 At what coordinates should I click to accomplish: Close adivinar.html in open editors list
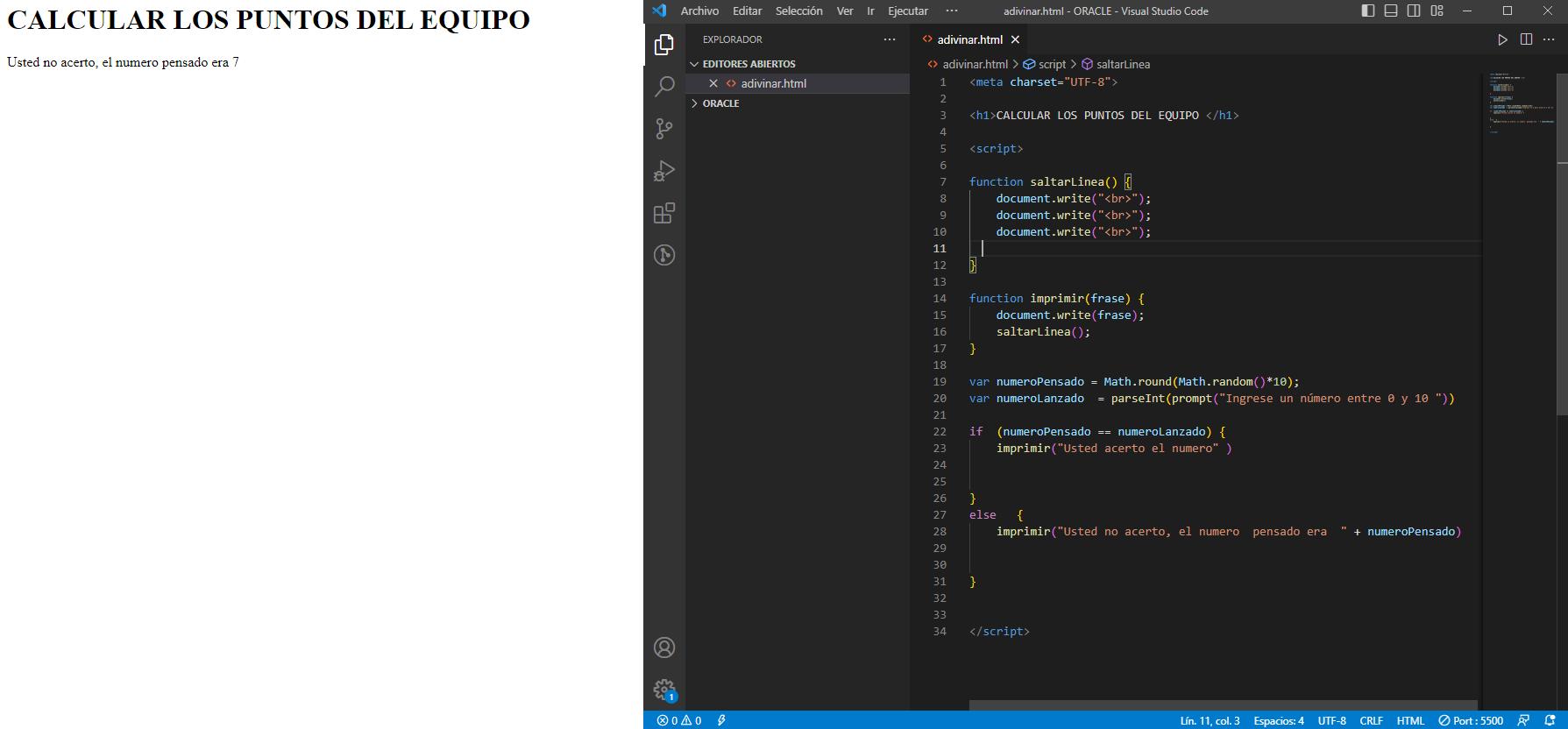pos(713,83)
